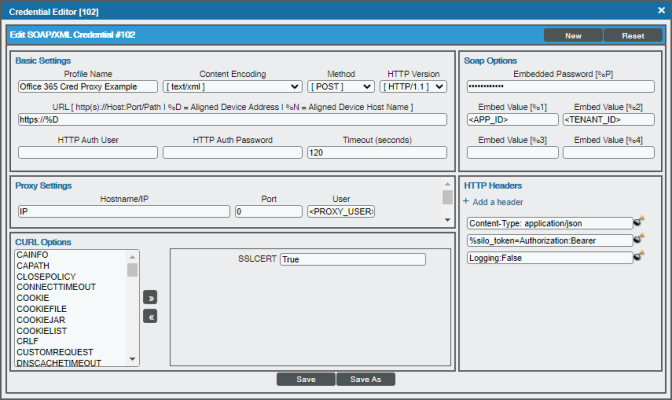Click the Logging:False header field
Image resolution: width=672 pixels, height=400 pixels.
click(550, 258)
